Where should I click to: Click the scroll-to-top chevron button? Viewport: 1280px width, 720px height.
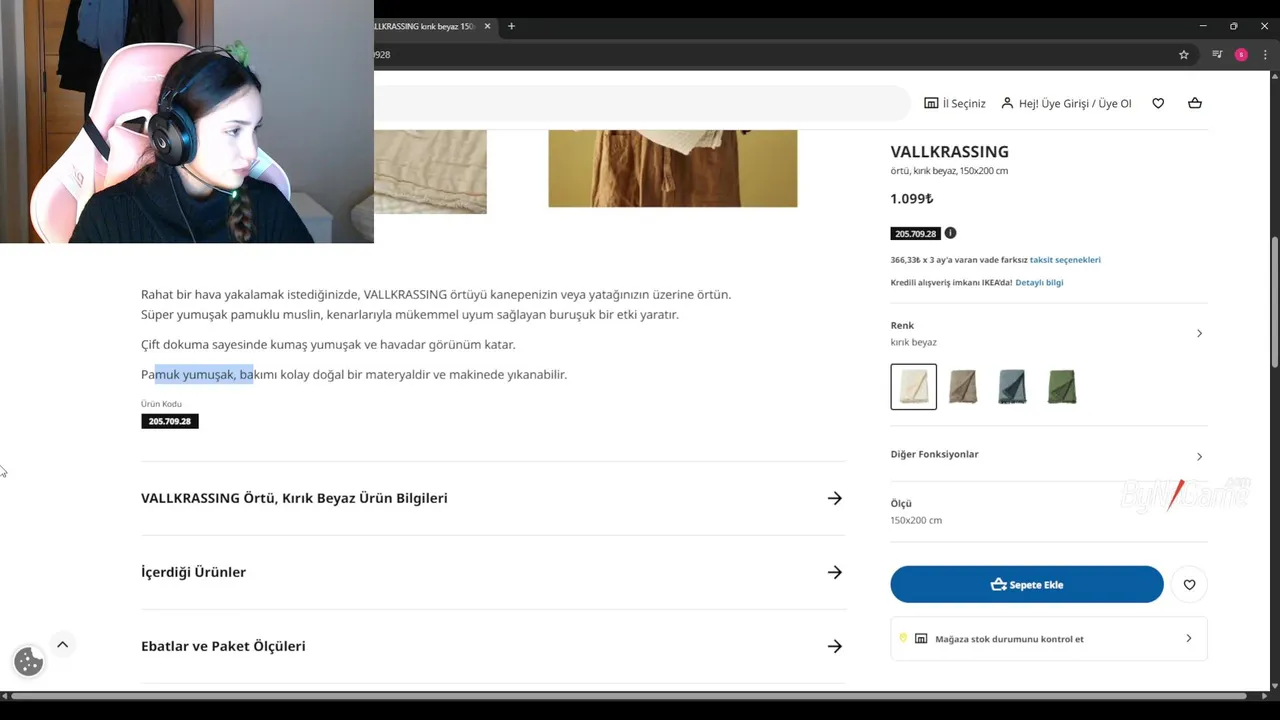coord(62,645)
